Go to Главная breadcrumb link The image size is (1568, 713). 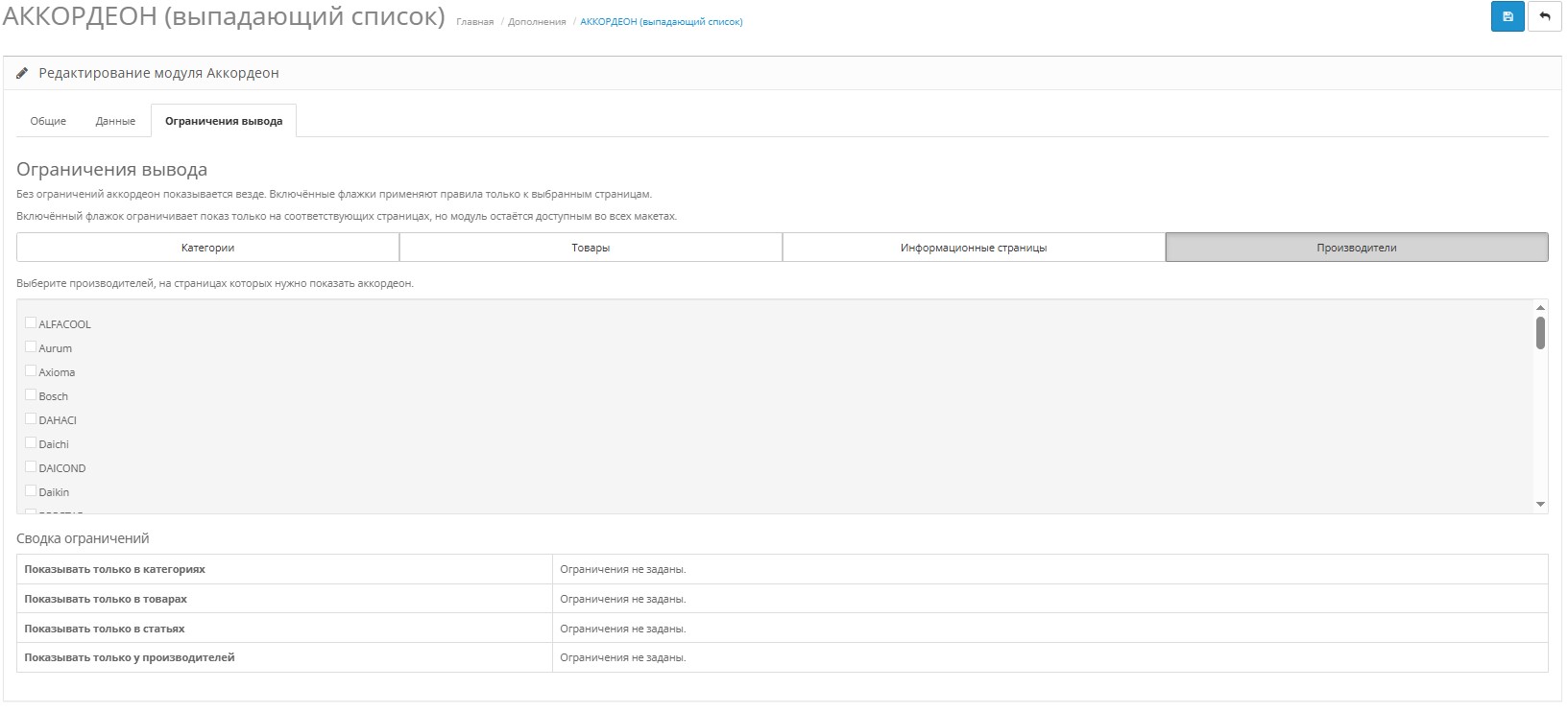(474, 22)
